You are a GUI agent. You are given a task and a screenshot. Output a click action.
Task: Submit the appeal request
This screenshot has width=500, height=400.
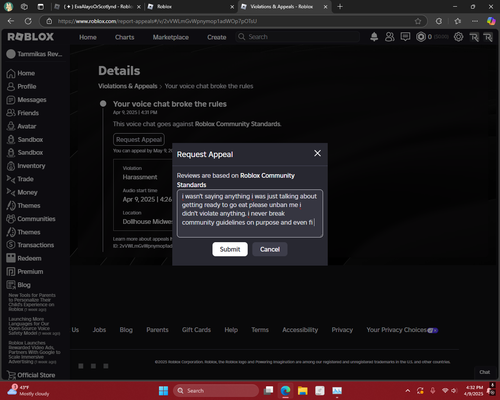(x=230, y=249)
